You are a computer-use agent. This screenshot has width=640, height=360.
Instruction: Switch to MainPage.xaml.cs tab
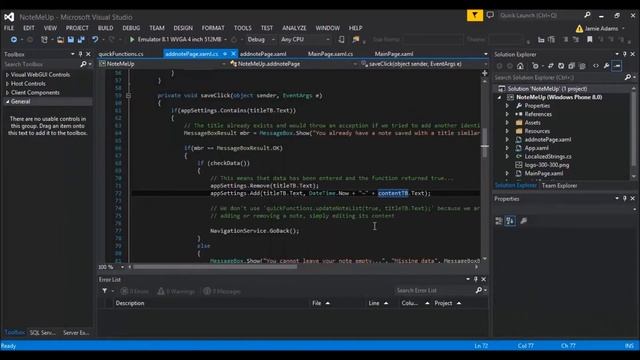330,54
